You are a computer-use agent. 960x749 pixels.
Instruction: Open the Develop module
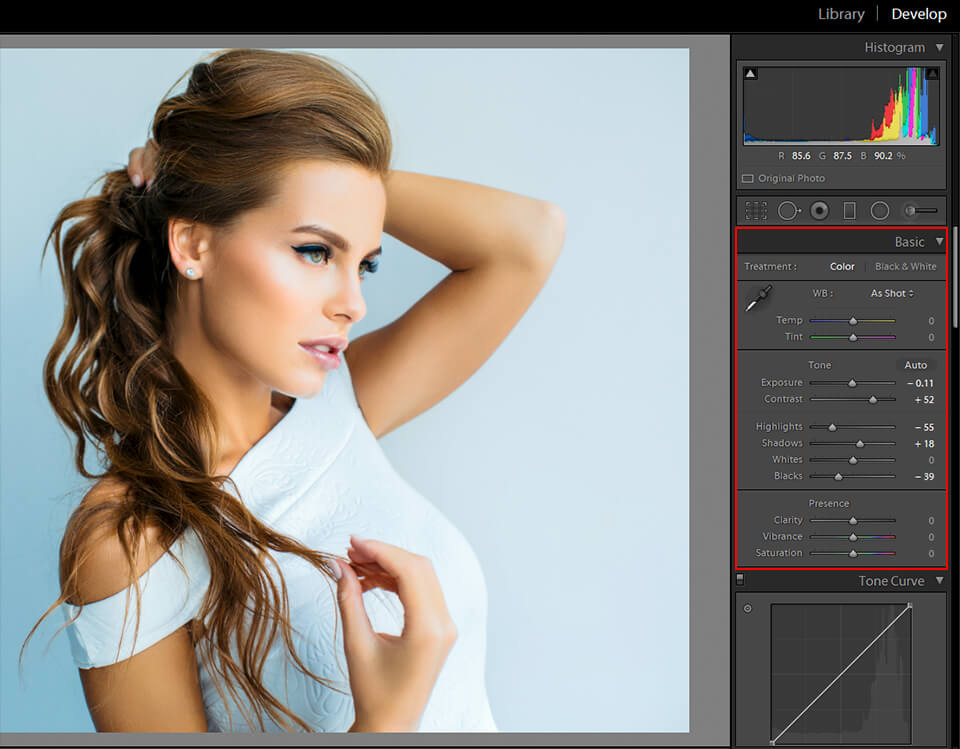(918, 14)
